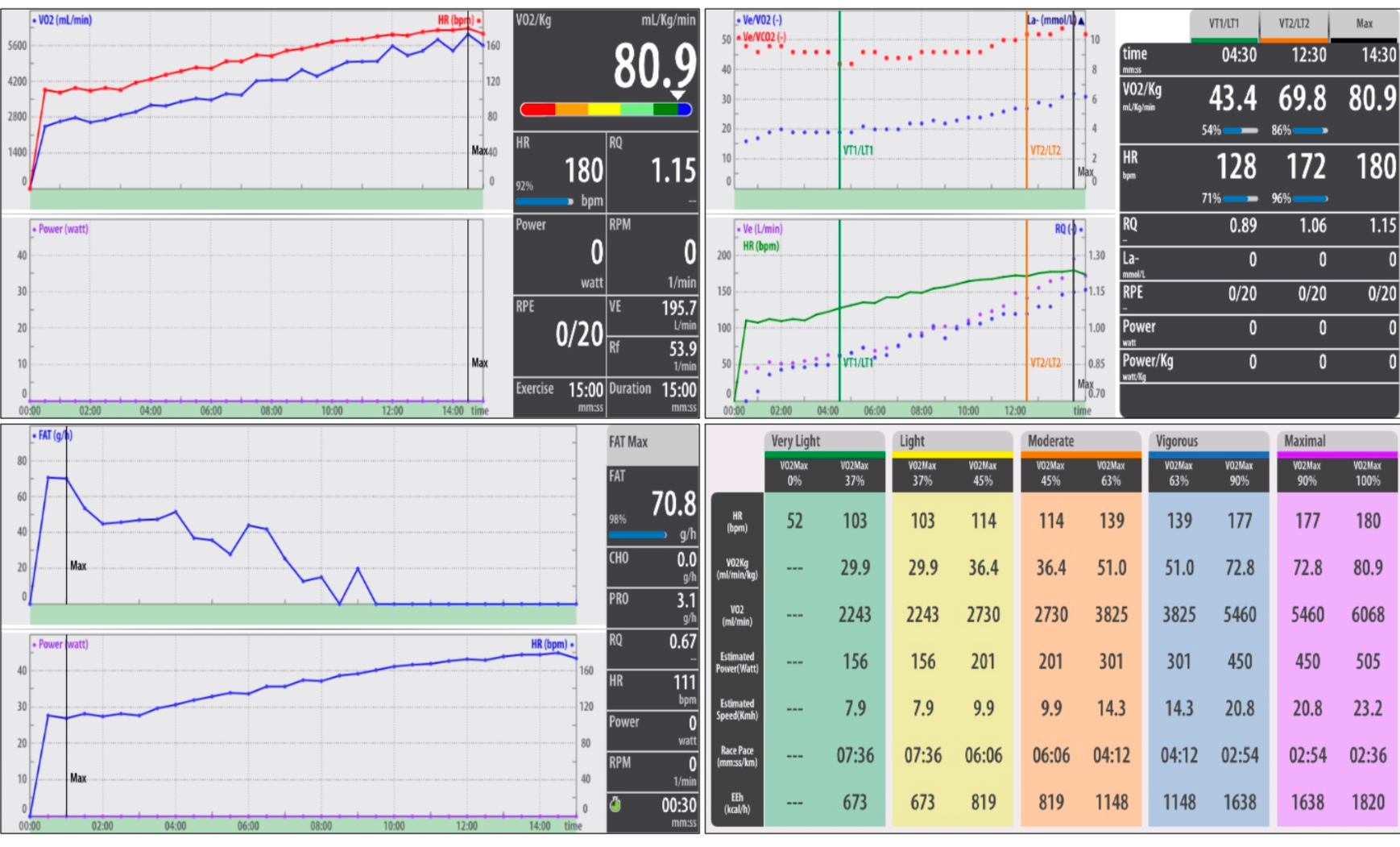Image resolution: width=1400 pixels, height=847 pixels.
Task: Open the Light zone tab
Action: tap(952, 442)
